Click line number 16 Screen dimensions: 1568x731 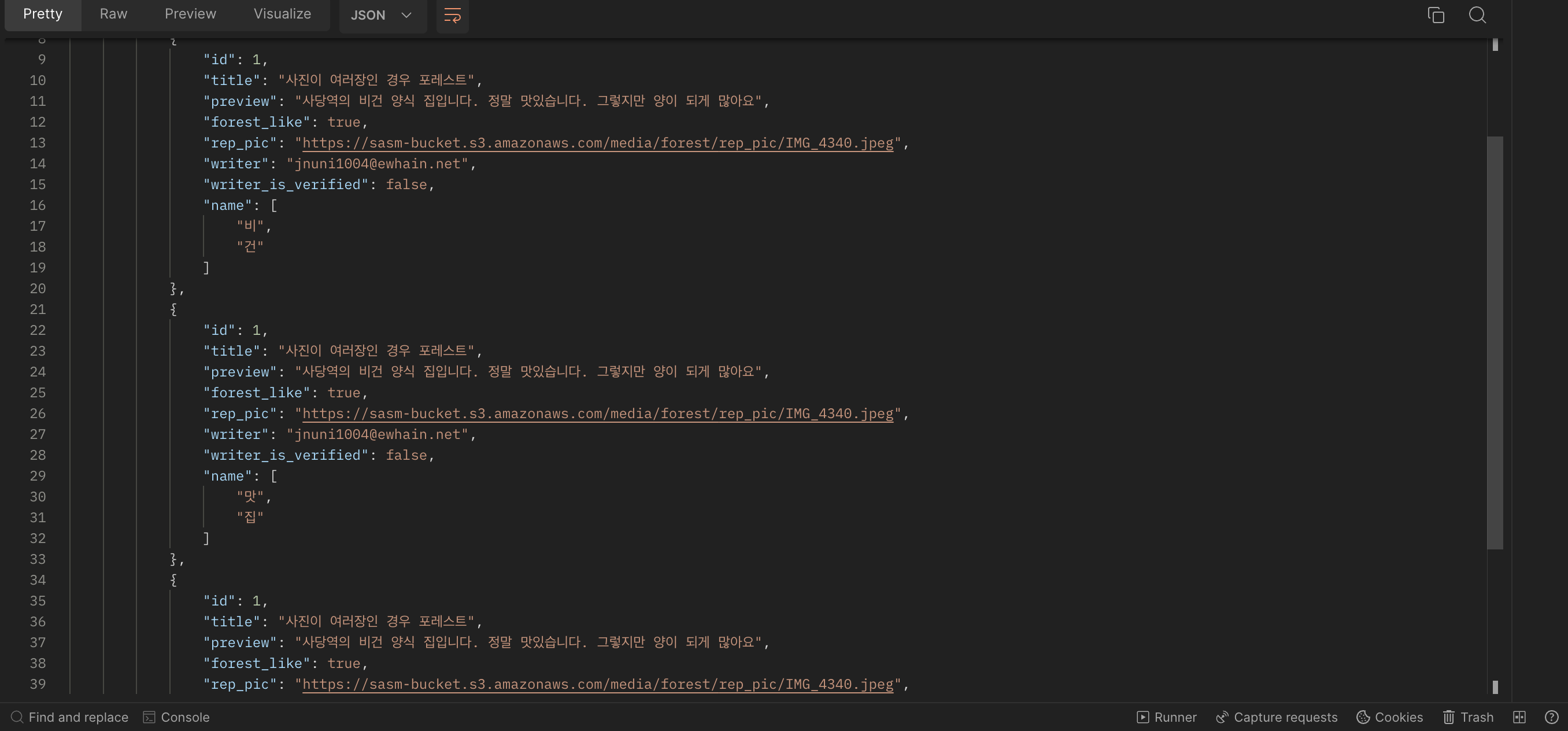38,206
